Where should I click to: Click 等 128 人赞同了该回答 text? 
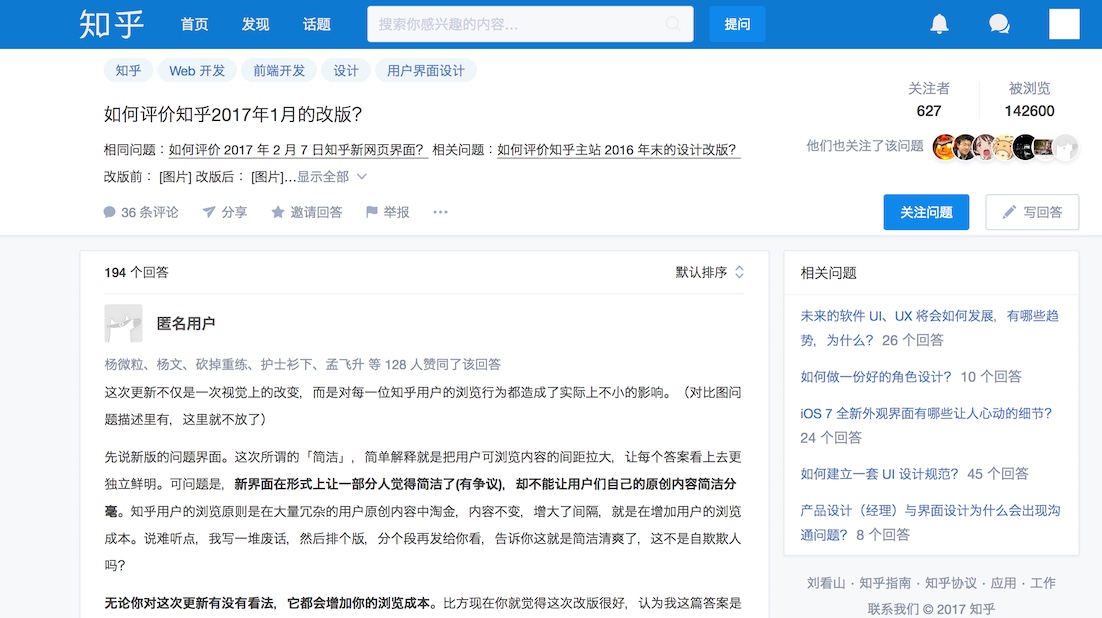(x=434, y=364)
